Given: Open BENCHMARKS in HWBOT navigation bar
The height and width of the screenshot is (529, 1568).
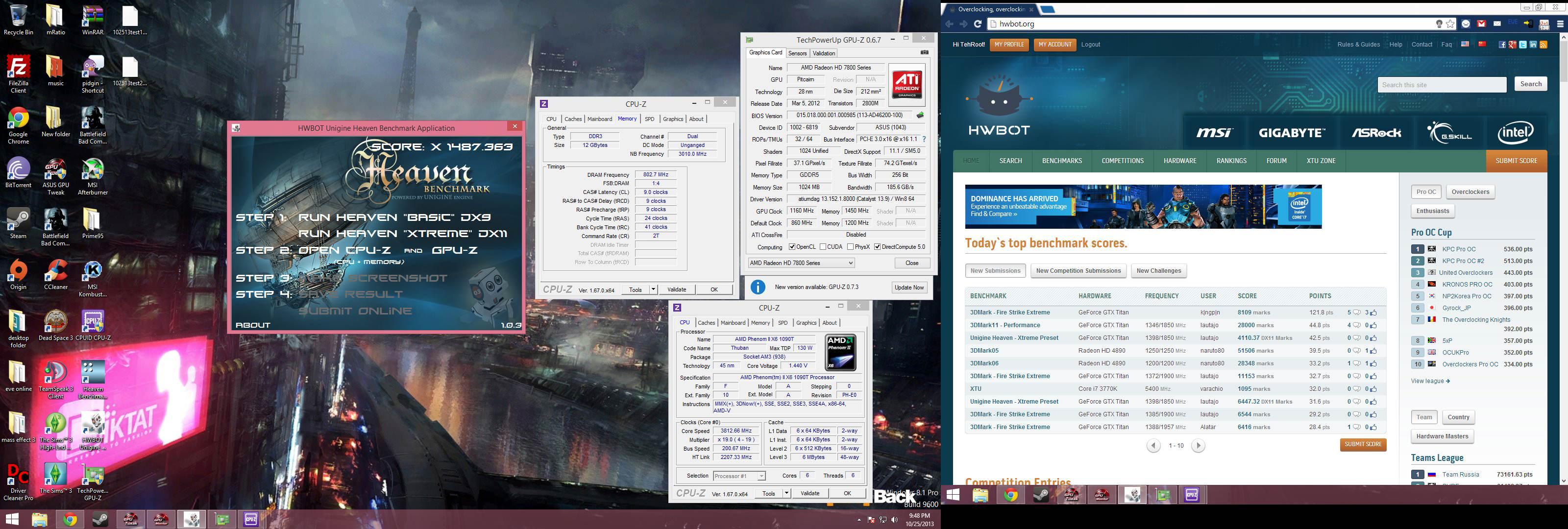Looking at the screenshot, I should click(x=1061, y=161).
